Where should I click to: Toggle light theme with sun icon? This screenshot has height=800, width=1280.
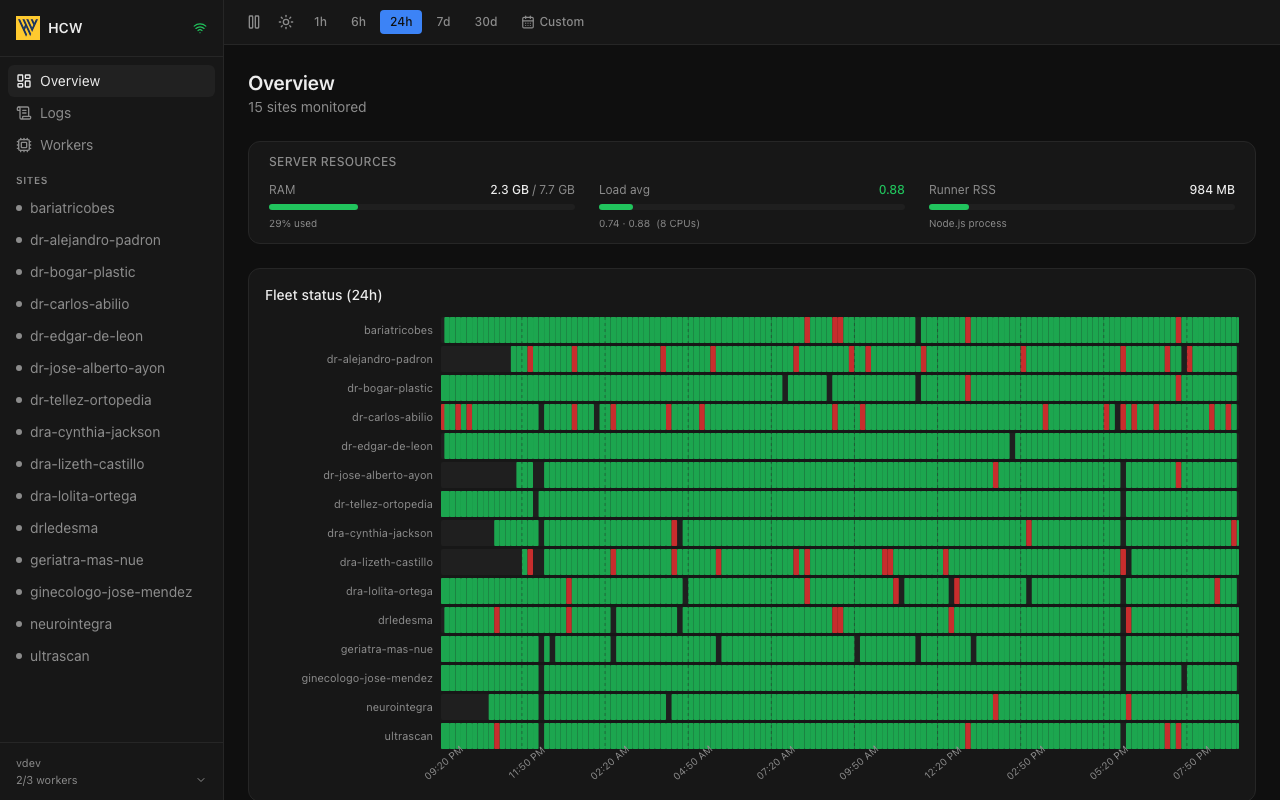click(286, 22)
